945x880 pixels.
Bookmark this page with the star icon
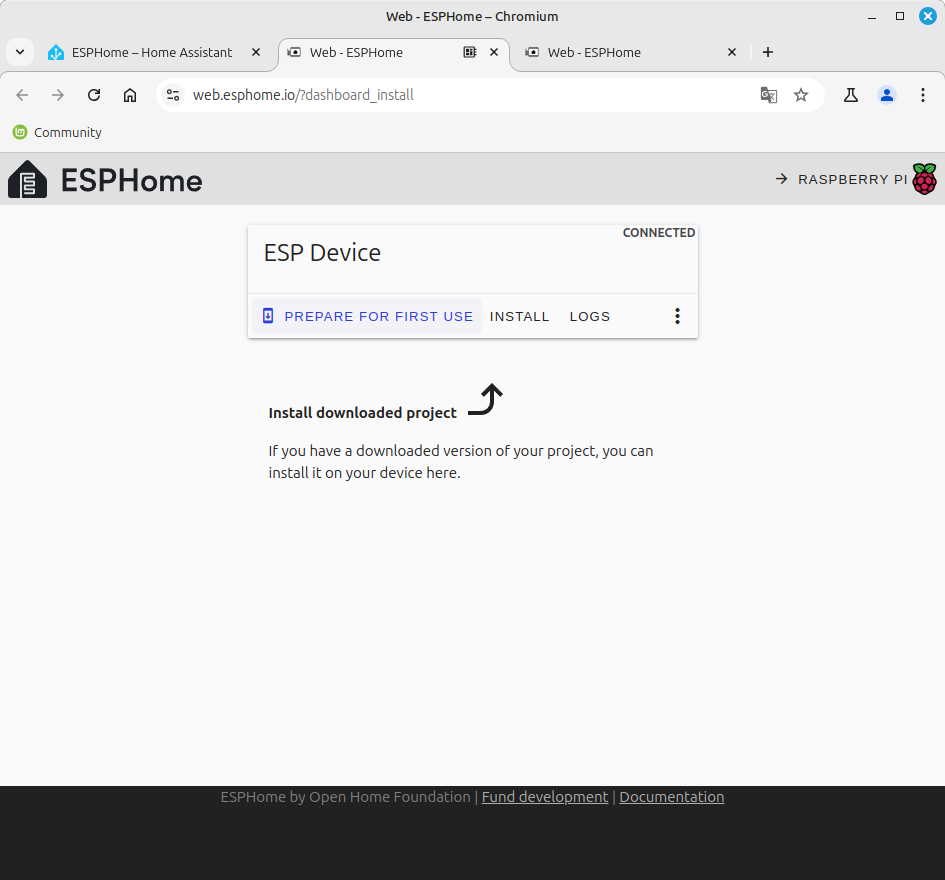(800, 95)
